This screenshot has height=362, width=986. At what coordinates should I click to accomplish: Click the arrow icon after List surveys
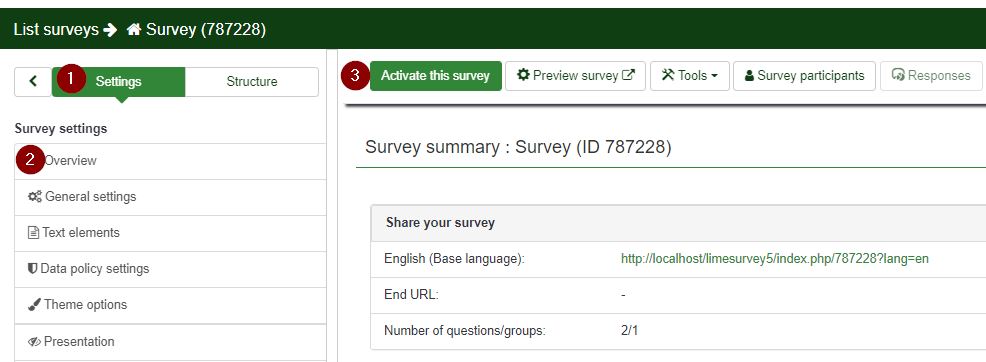[x=111, y=30]
